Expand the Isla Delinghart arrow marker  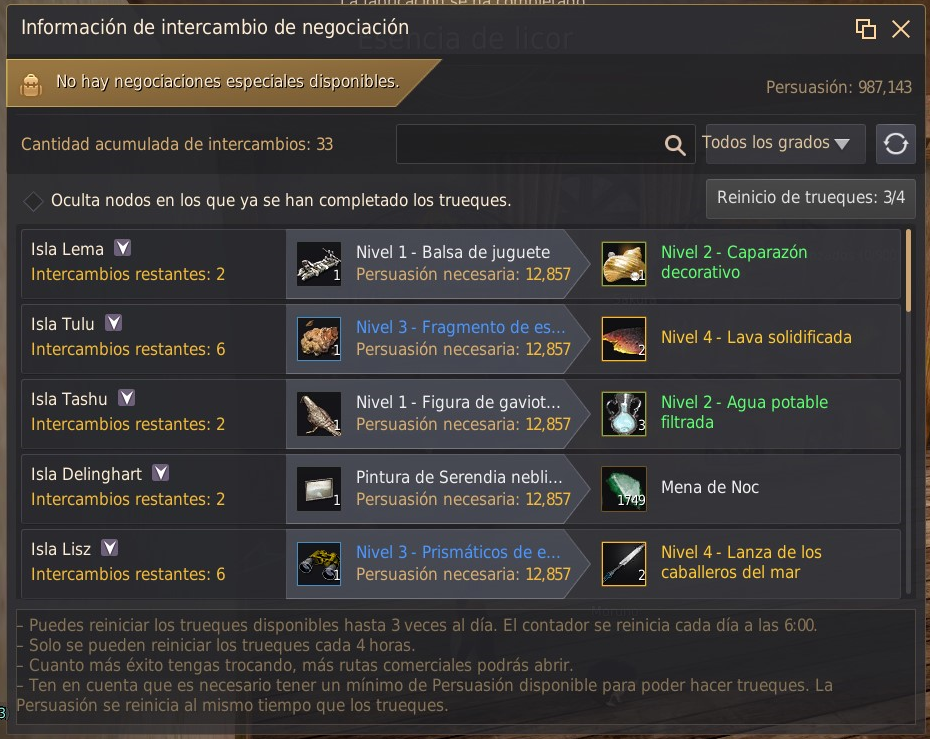(161, 473)
